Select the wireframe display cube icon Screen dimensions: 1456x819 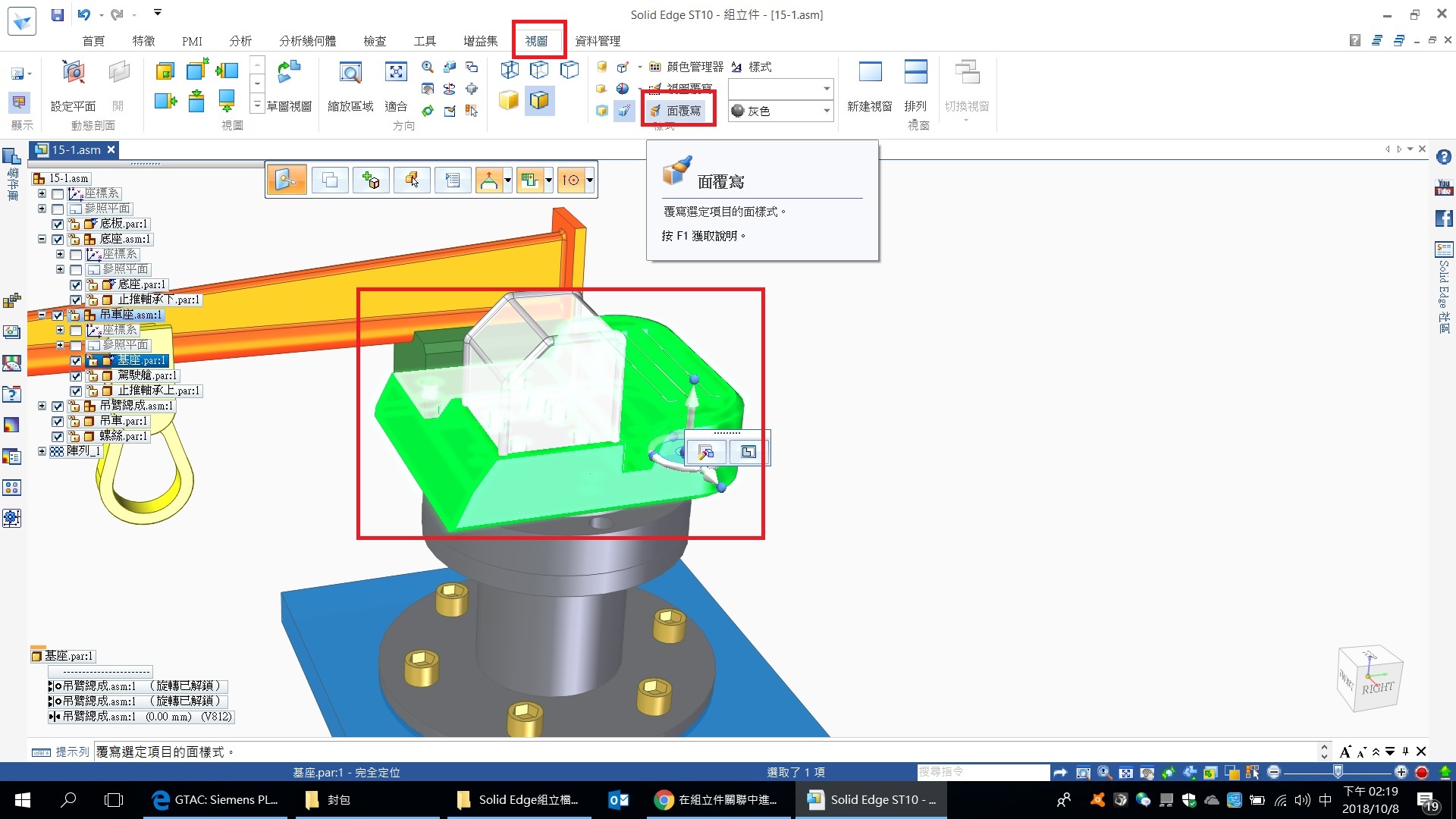point(510,70)
